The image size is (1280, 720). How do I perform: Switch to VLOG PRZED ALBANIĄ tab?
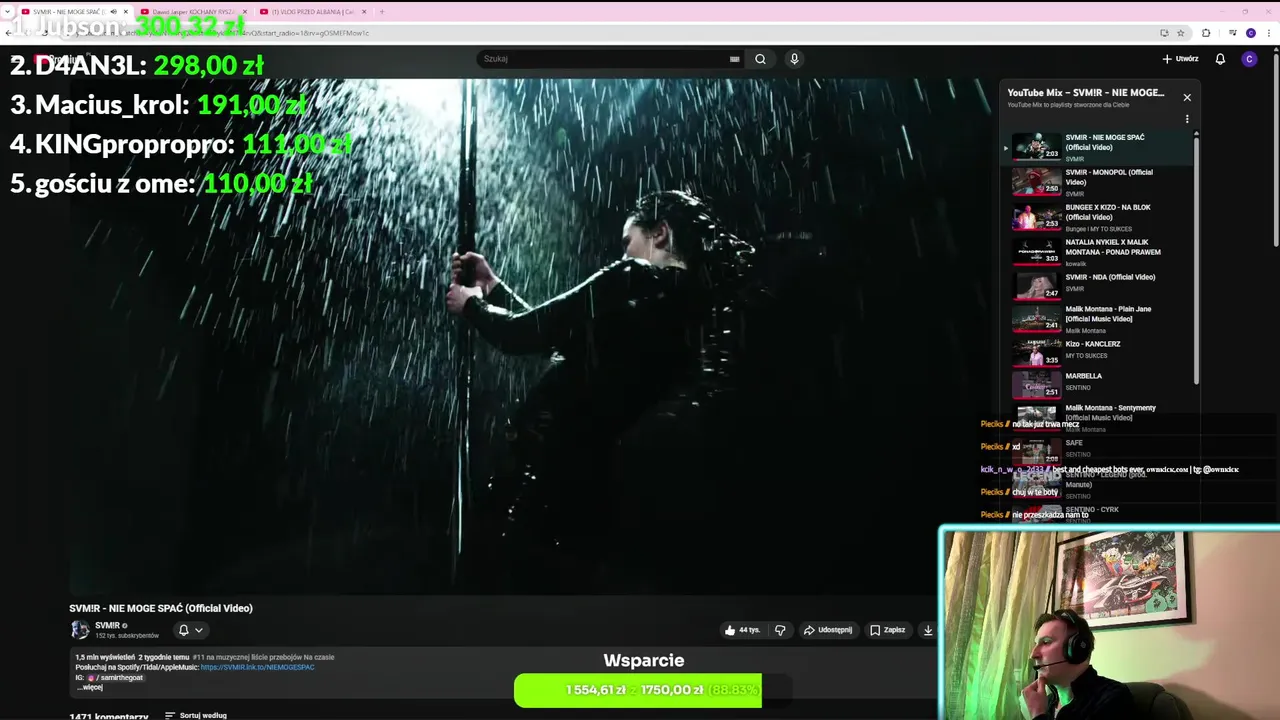point(312,12)
